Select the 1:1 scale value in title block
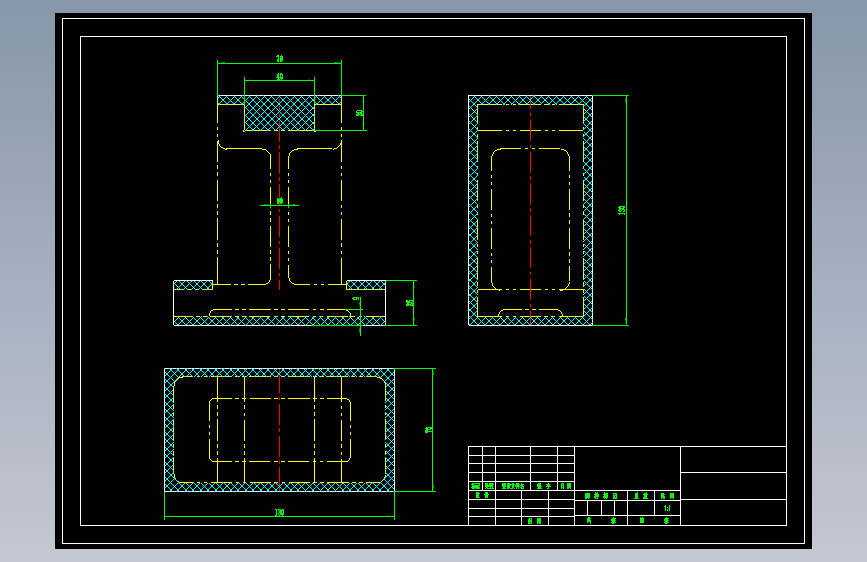This screenshot has width=867, height=562. pos(667,508)
